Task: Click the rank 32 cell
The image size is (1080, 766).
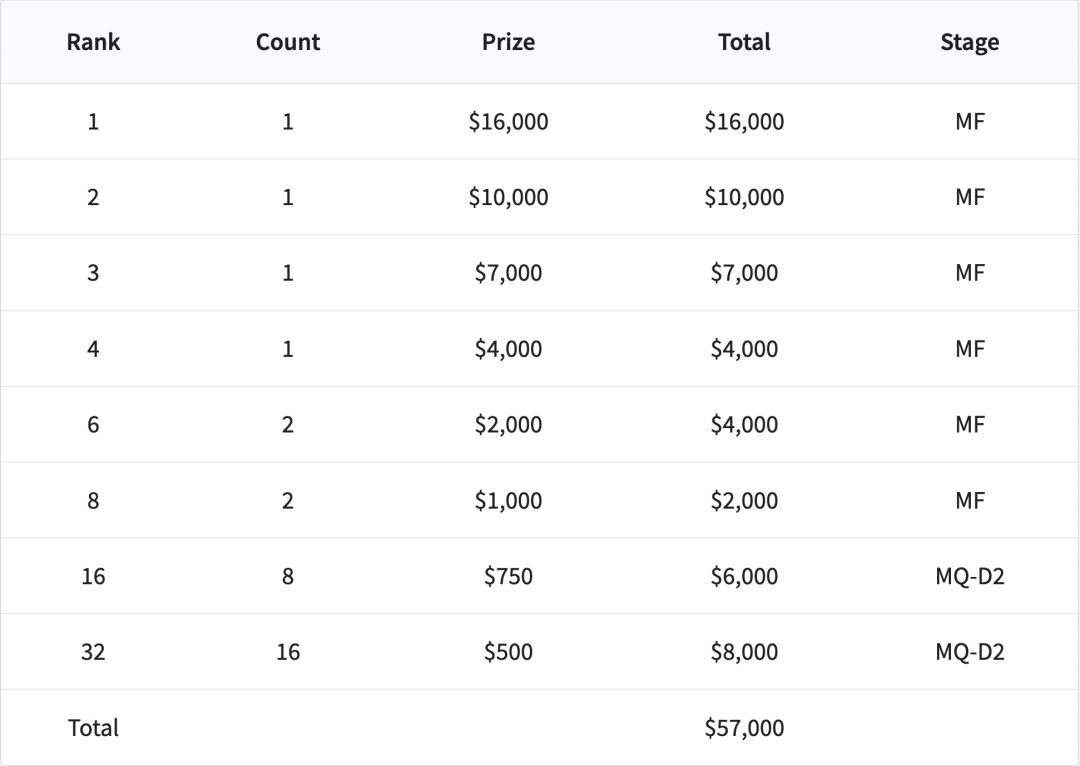Action: click(93, 652)
